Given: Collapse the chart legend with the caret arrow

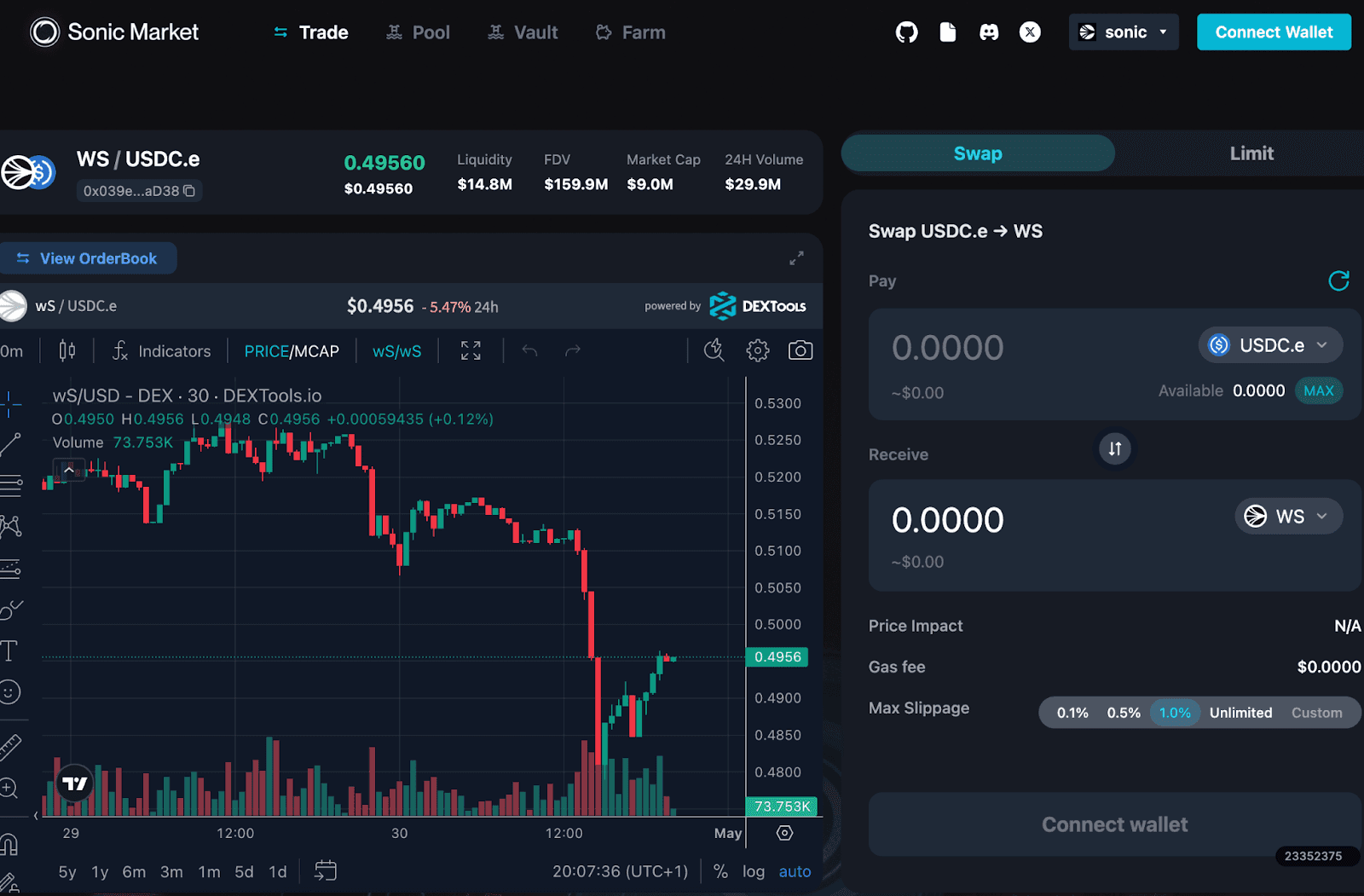Looking at the screenshot, I should click(x=69, y=470).
